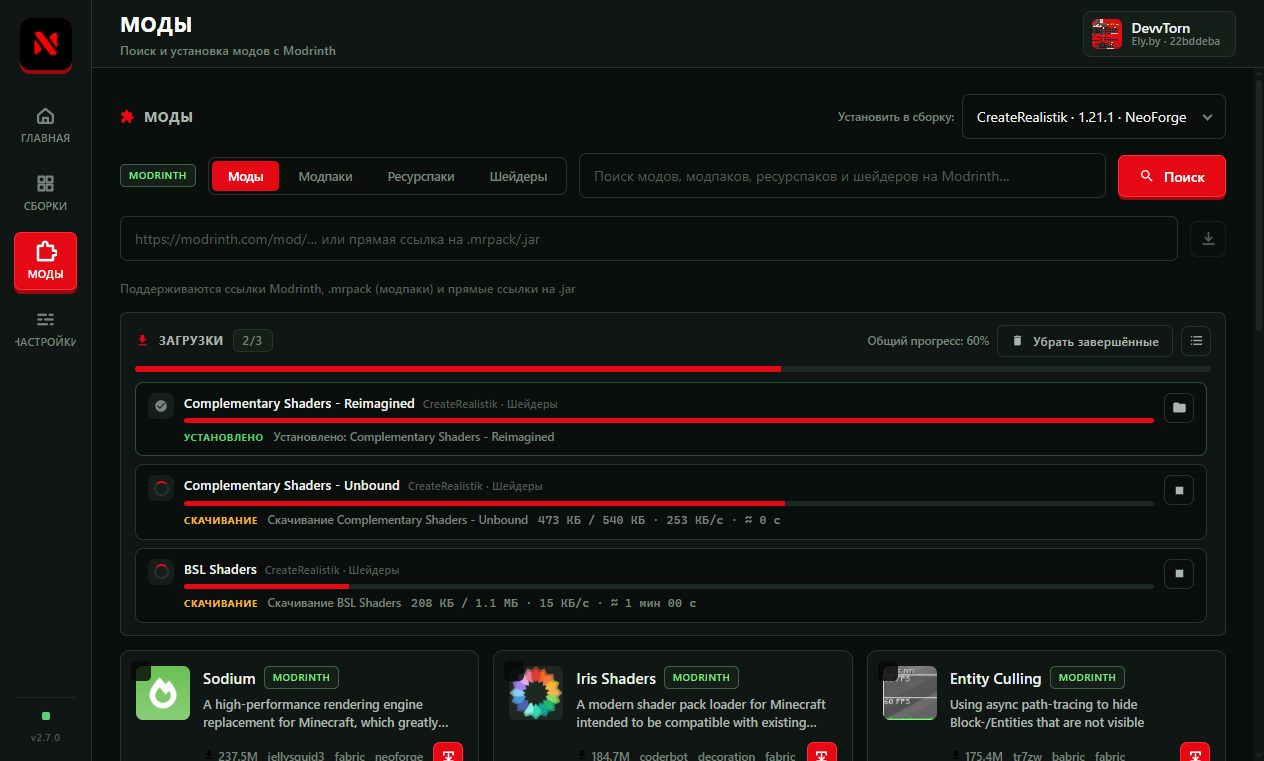The image size is (1264, 761).
Task: Click the BSL Shaders progress bar
Action: [x=669, y=586]
